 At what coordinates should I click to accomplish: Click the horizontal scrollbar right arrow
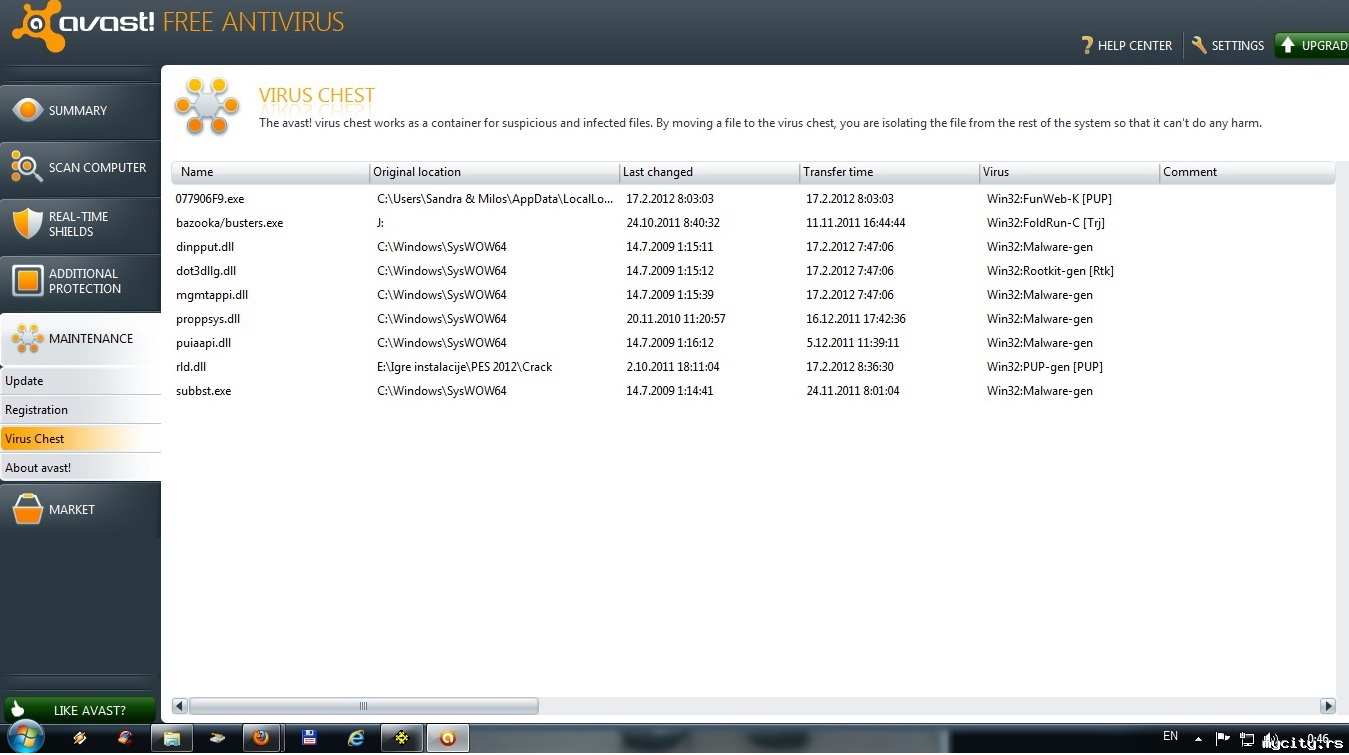pos(1328,706)
